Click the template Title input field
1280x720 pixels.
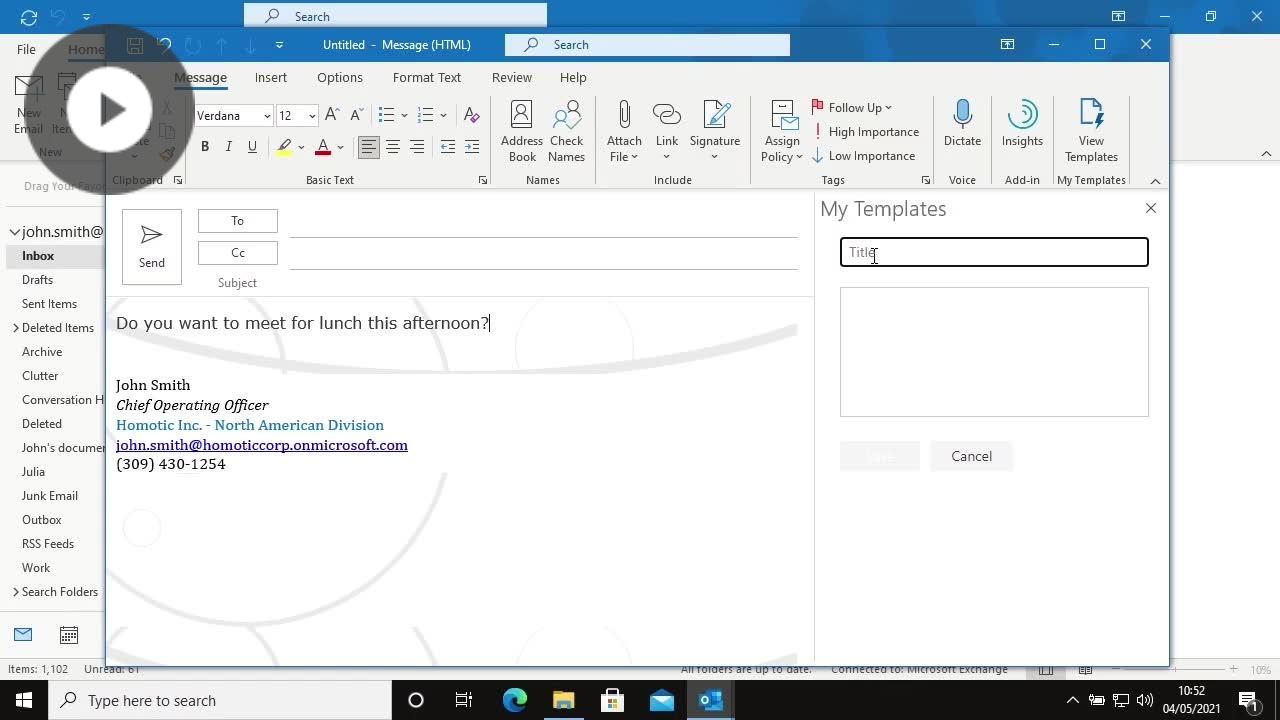[994, 252]
